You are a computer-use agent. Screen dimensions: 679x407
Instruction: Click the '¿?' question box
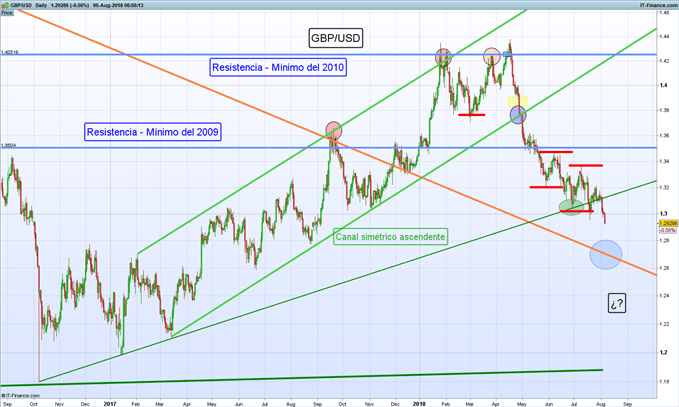(617, 303)
